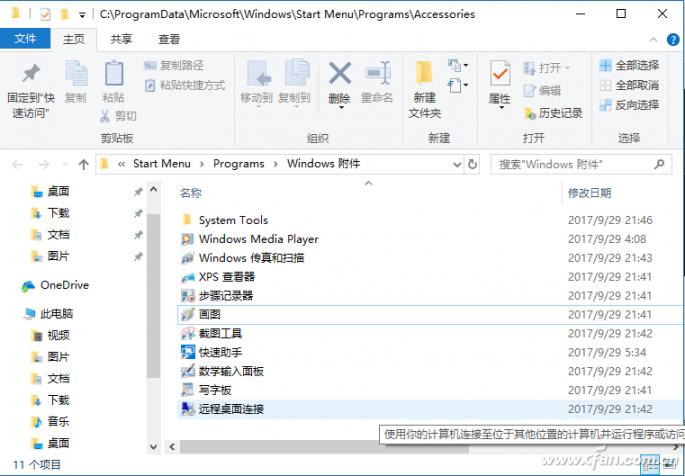Click the Copy icon in the ribbon

point(76,72)
